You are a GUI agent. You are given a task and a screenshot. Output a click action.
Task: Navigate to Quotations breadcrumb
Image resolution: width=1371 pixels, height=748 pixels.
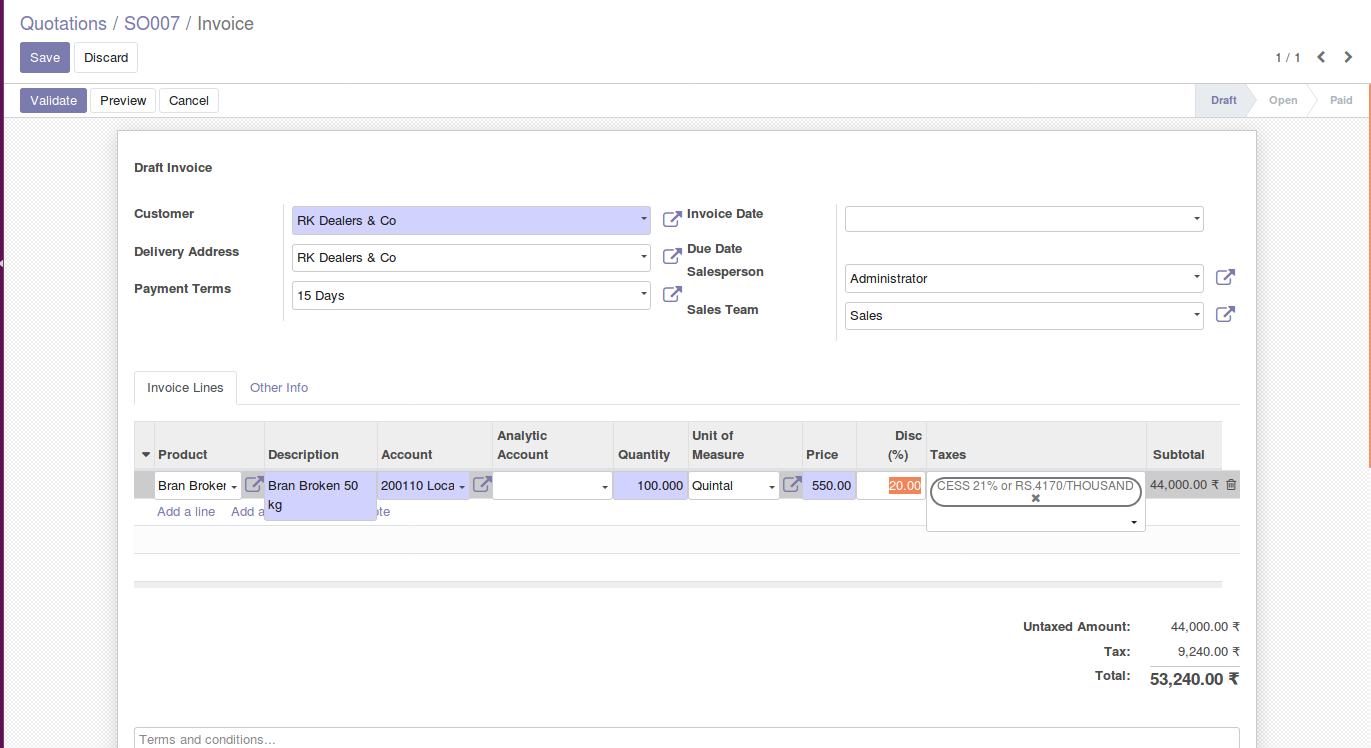click(x=63, y=23)
